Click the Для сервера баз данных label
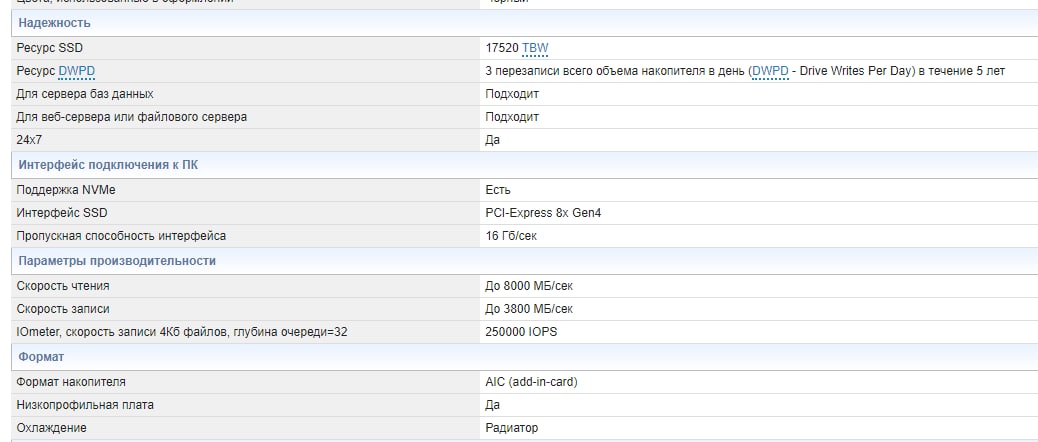The width and height of the screenshot is (1038, 442). [x=85, y=94]
